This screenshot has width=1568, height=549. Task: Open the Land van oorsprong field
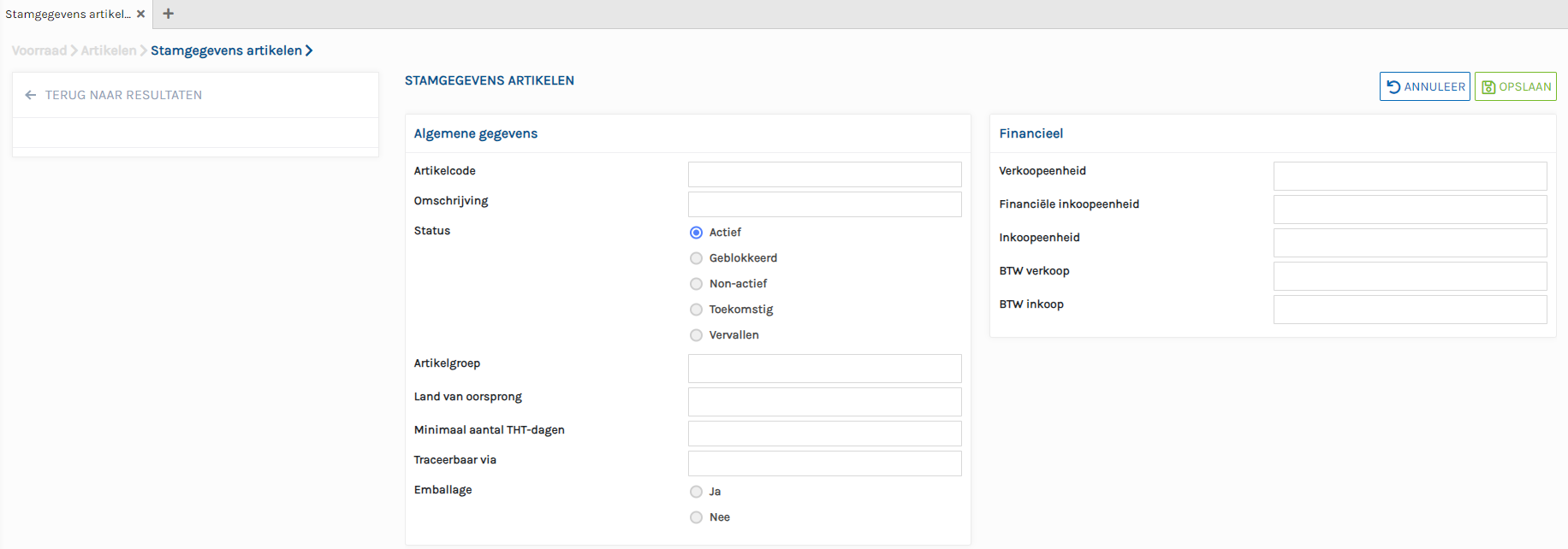pyautogui.click(x=824, y=402)
